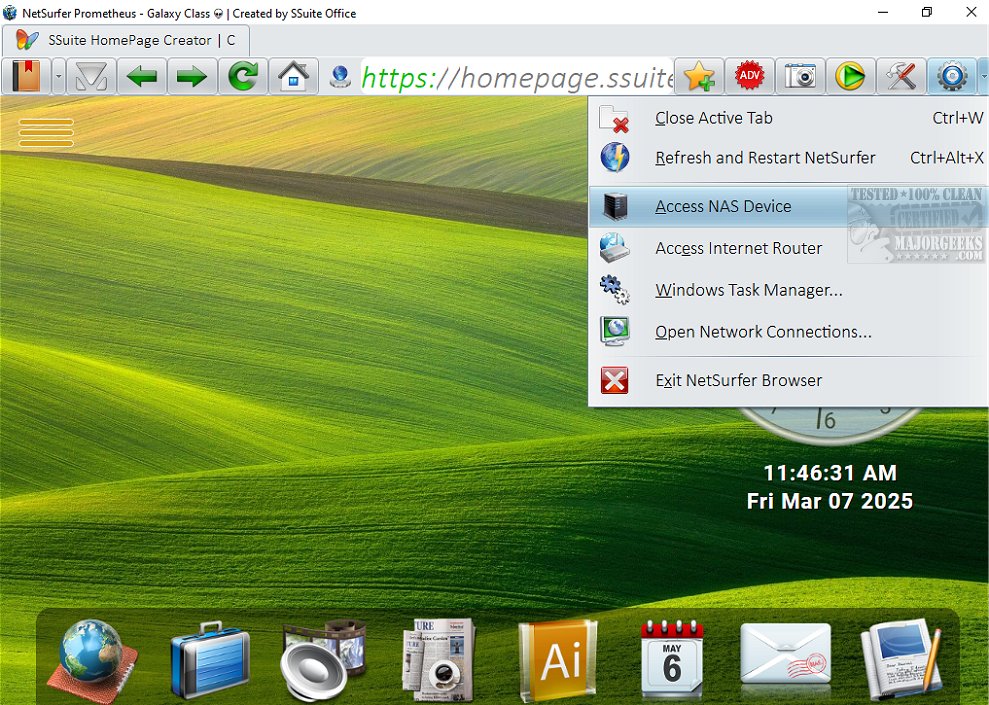Click the down-triangle toolbar button
This screenshot has width=989, height=705.
coord(91,76)
